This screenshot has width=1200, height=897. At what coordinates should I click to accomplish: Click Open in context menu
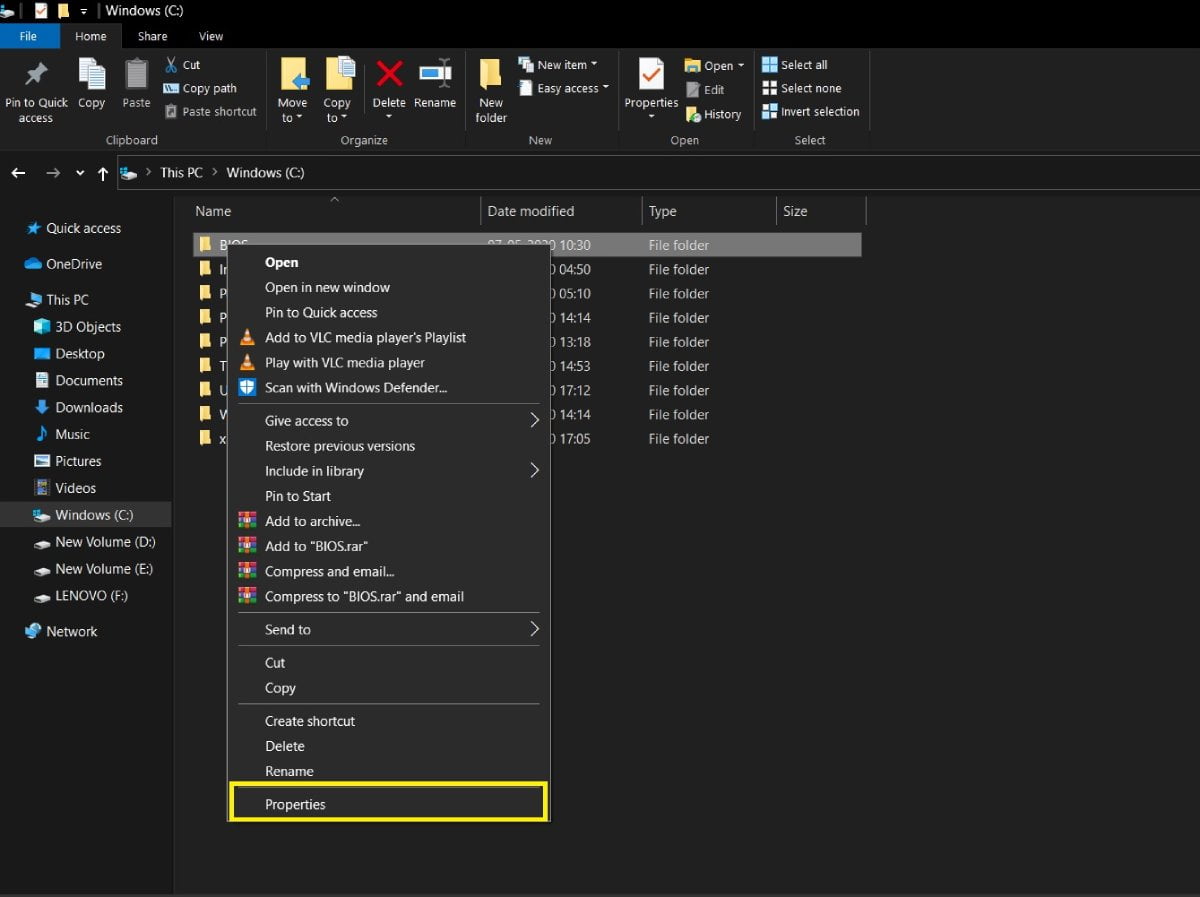coord(281,262)
